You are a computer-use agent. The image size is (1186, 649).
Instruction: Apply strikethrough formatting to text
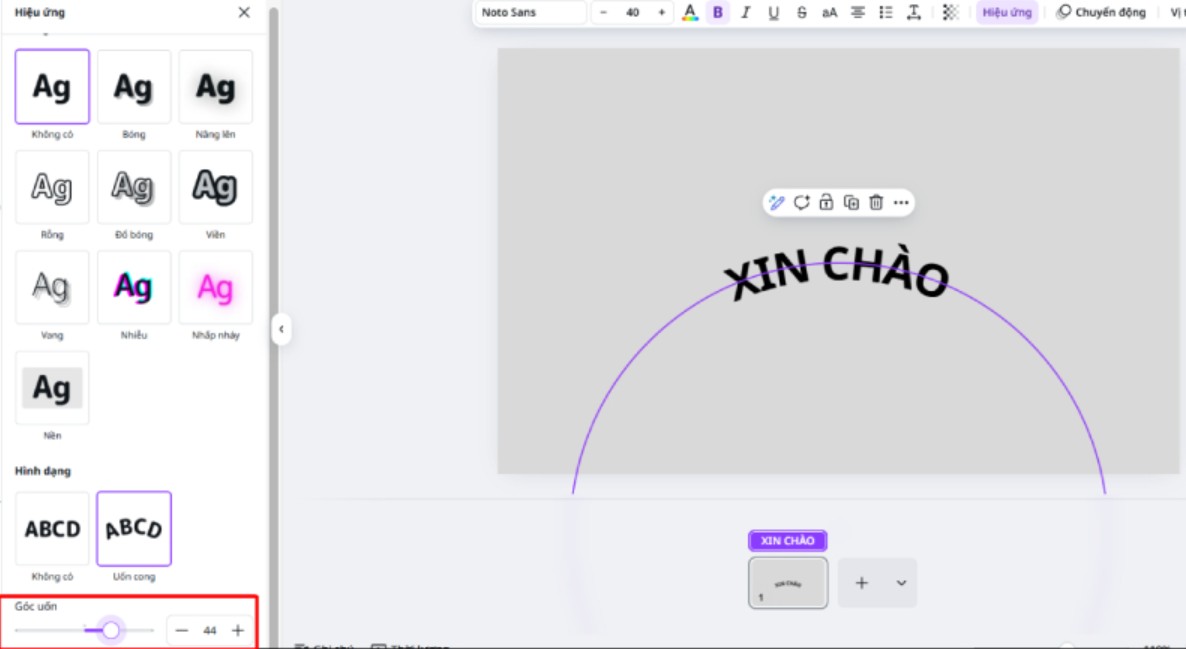click(x=801, y=13)
